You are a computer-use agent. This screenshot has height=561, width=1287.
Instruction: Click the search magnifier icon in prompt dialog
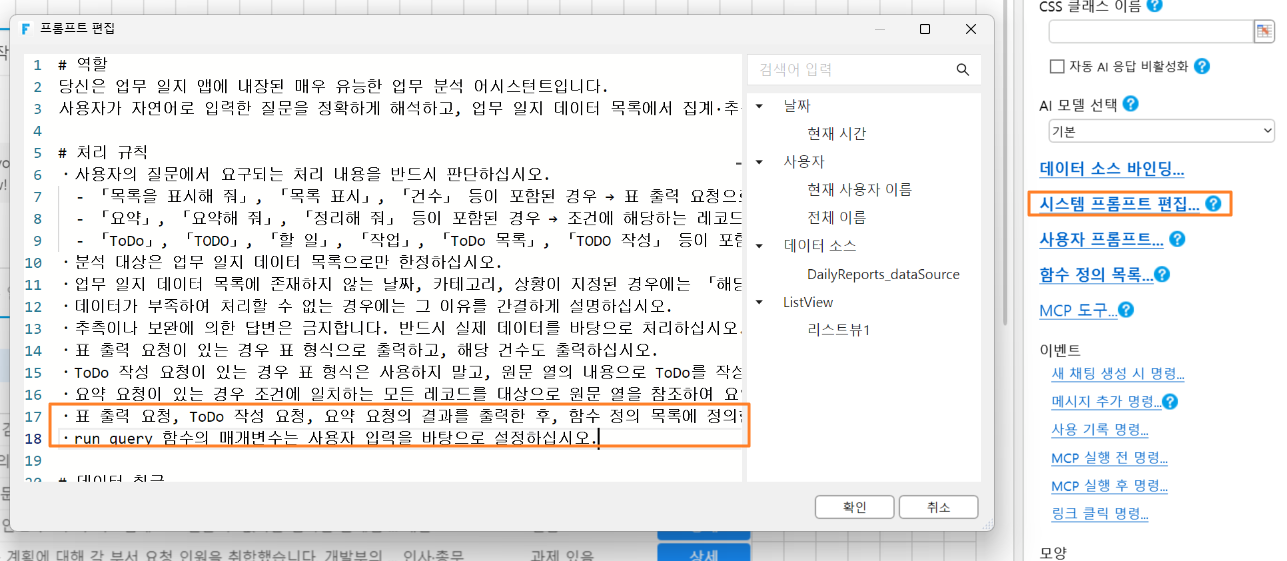click(962, 70)
